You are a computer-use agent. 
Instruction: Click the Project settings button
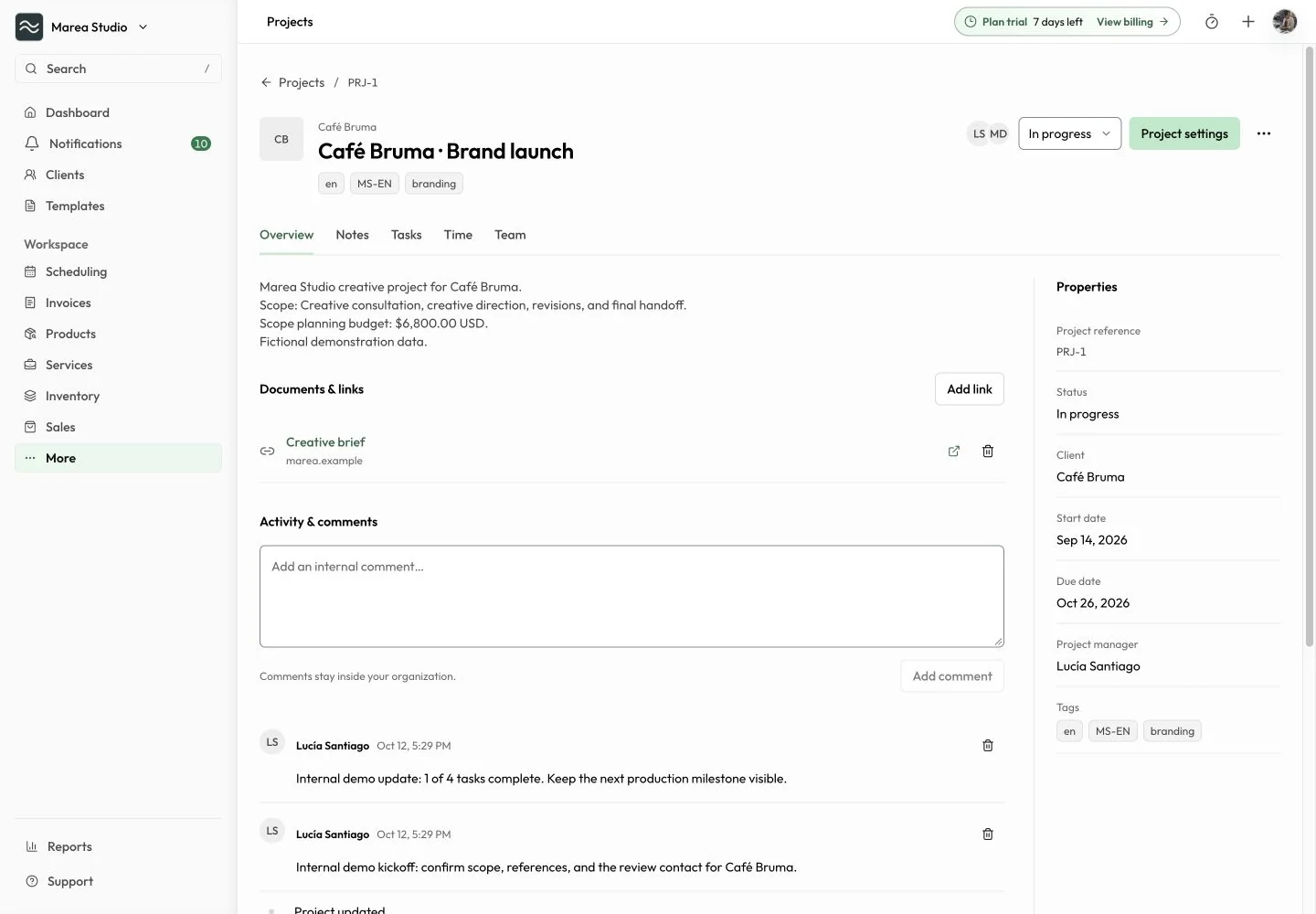point(1184,133)
